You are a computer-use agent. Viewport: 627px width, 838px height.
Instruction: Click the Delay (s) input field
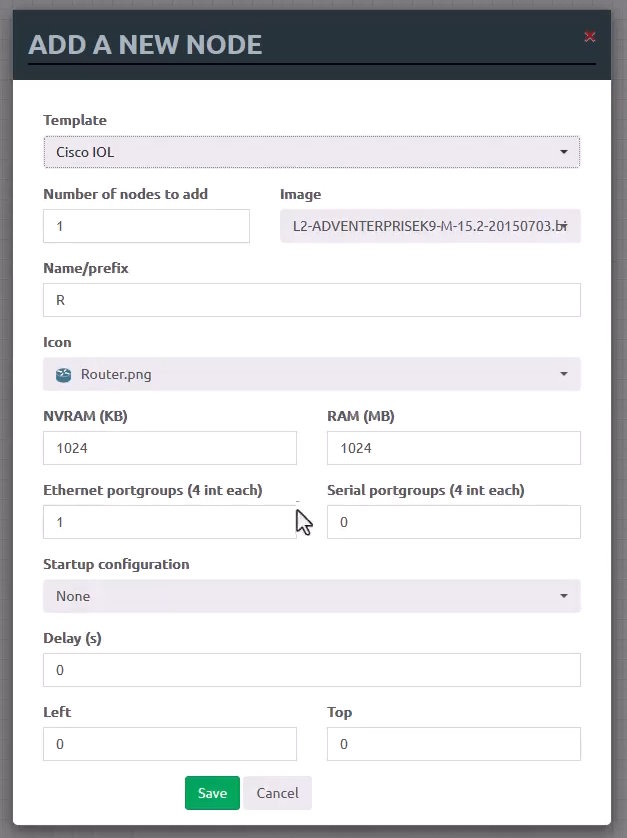312,670
